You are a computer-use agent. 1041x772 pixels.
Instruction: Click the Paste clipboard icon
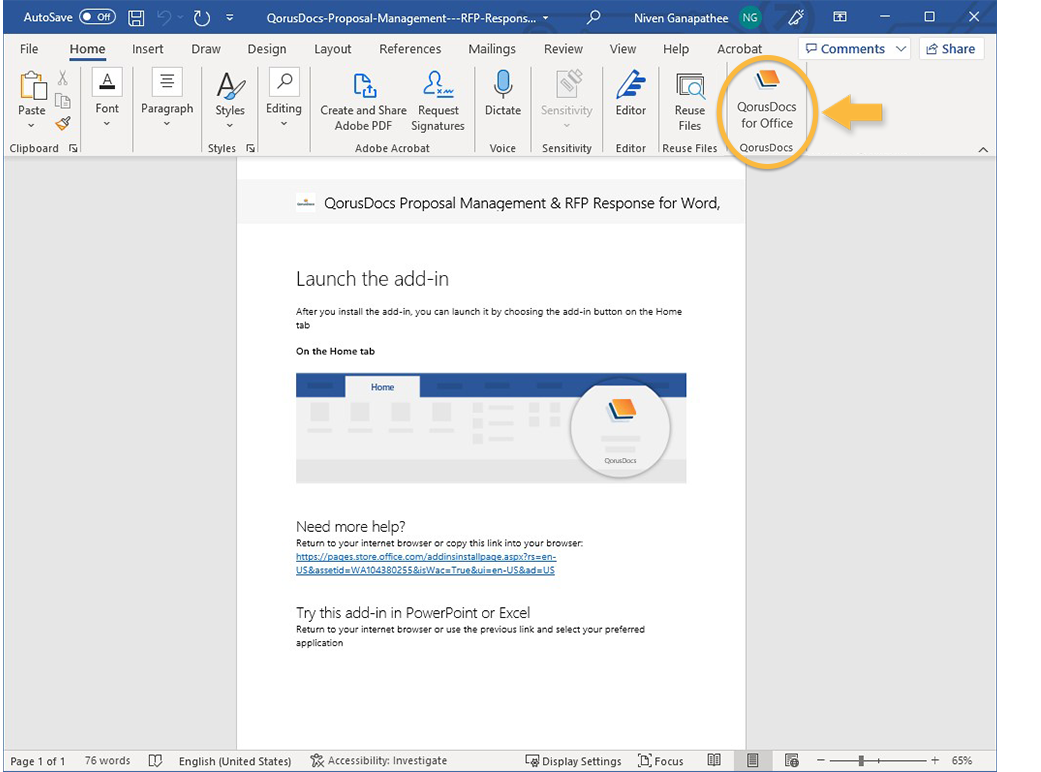coord(32,86)
